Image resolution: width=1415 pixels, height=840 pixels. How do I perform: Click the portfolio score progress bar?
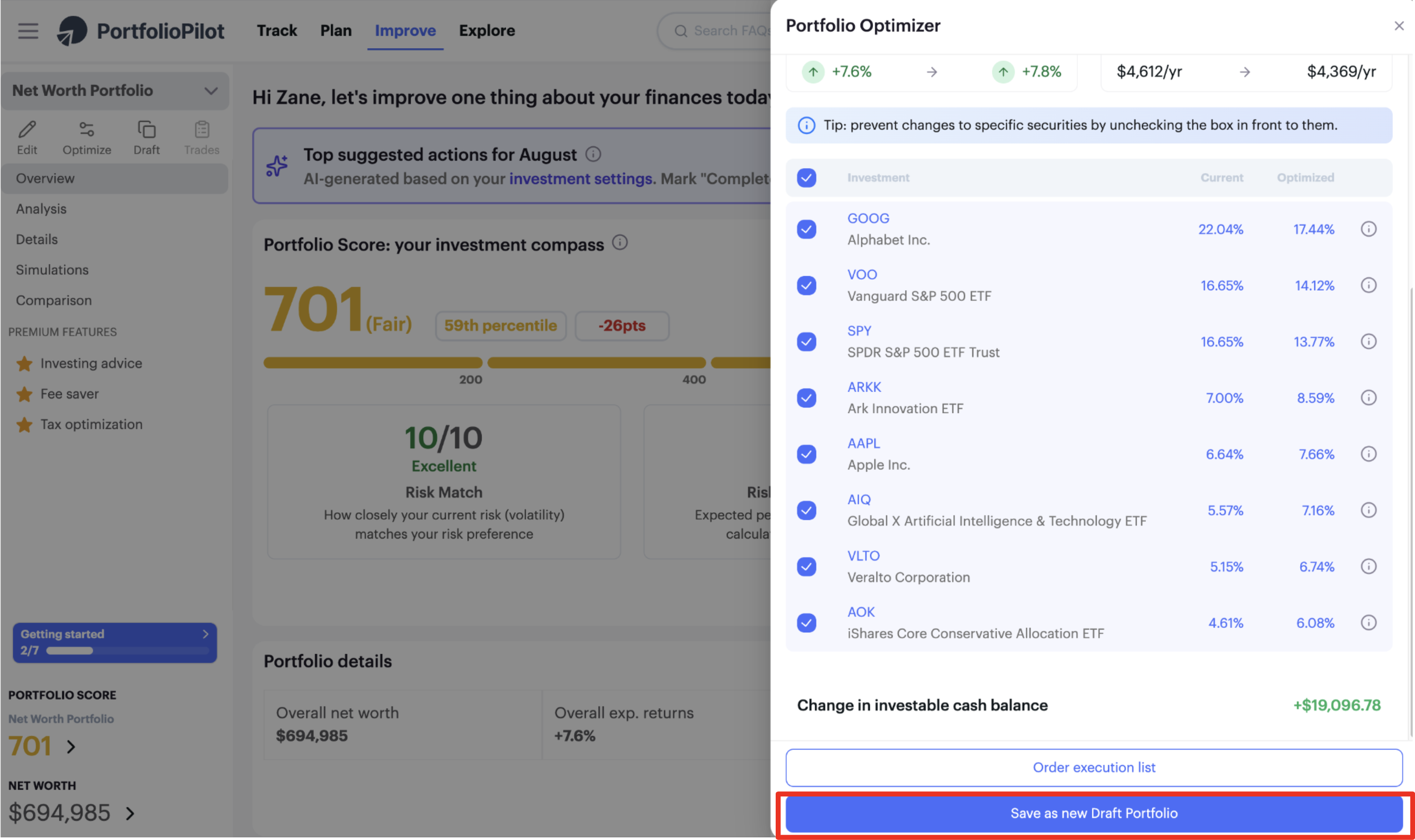(x=517, y=363)
